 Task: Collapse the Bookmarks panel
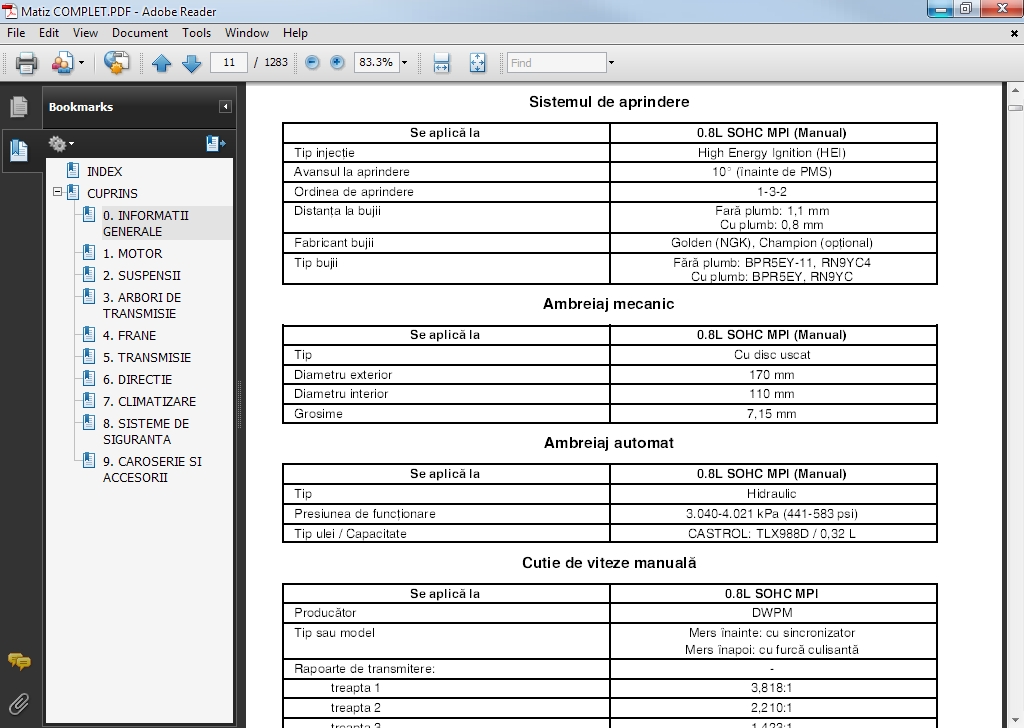(226, 107)
